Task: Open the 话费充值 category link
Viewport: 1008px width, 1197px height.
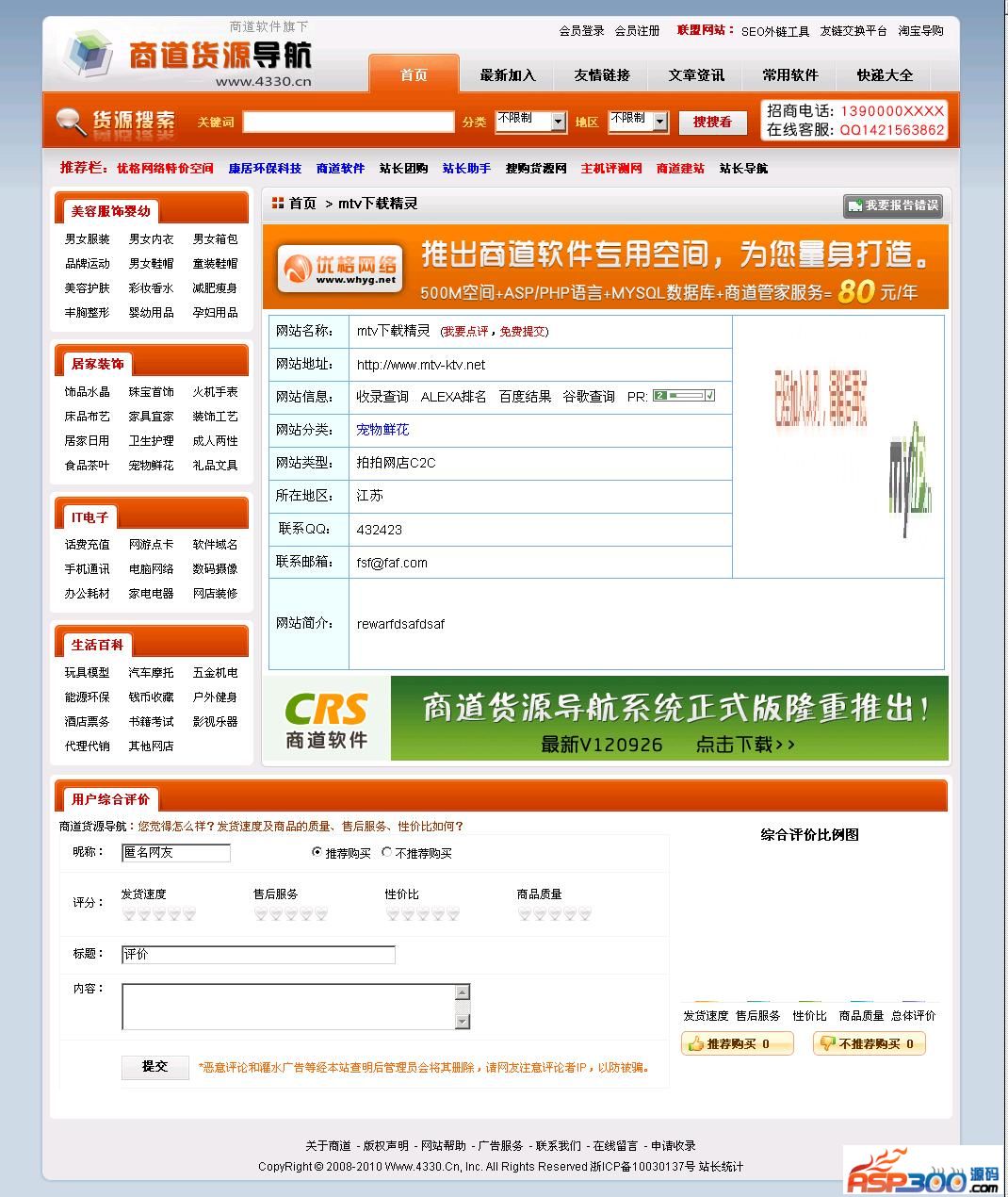Action: point(87,545)
